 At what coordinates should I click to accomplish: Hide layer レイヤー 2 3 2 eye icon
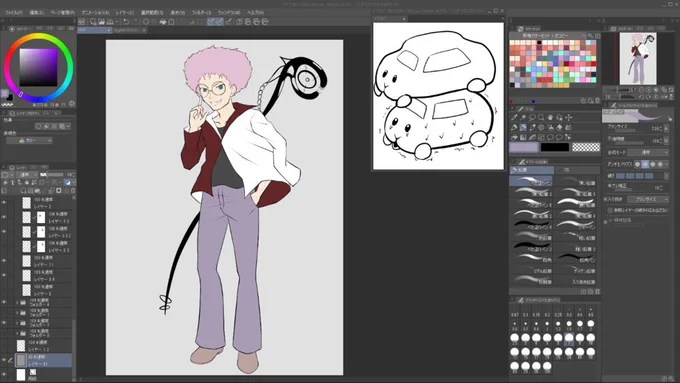click(x=4, y=232)
